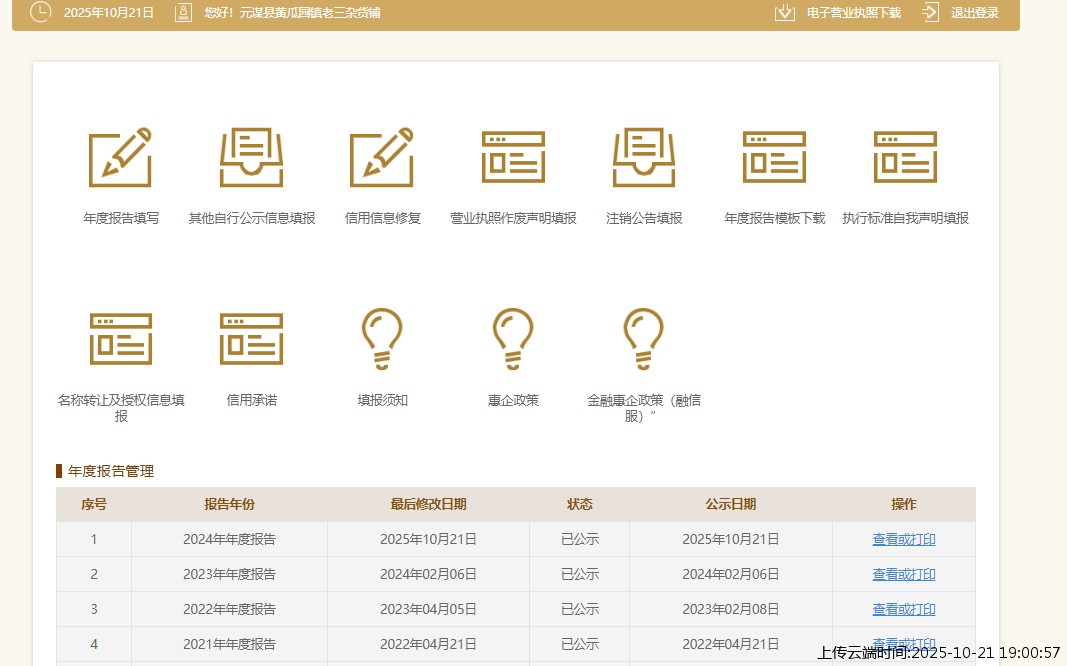Click the user account icon in header
The image size is (1067, 666).
183,13
